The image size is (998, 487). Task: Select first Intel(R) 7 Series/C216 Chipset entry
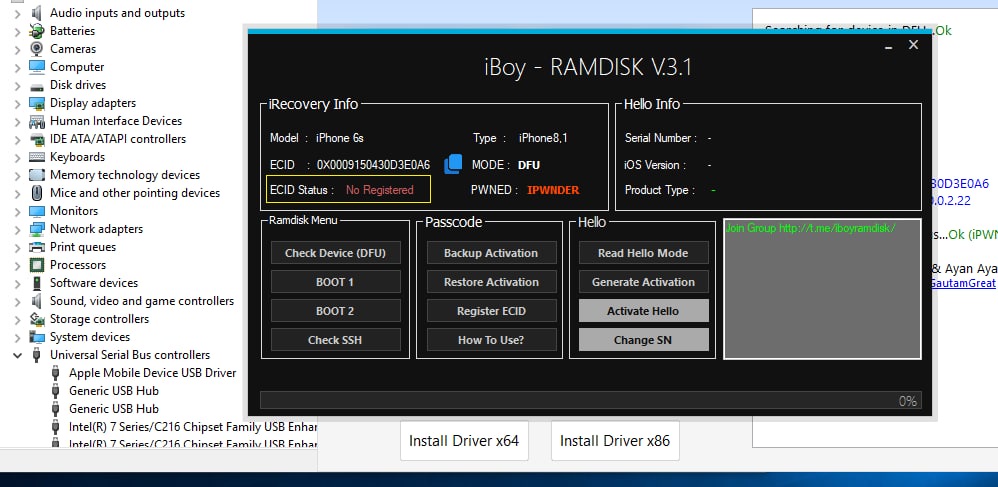pyautogui.click(x=192, y=427)
